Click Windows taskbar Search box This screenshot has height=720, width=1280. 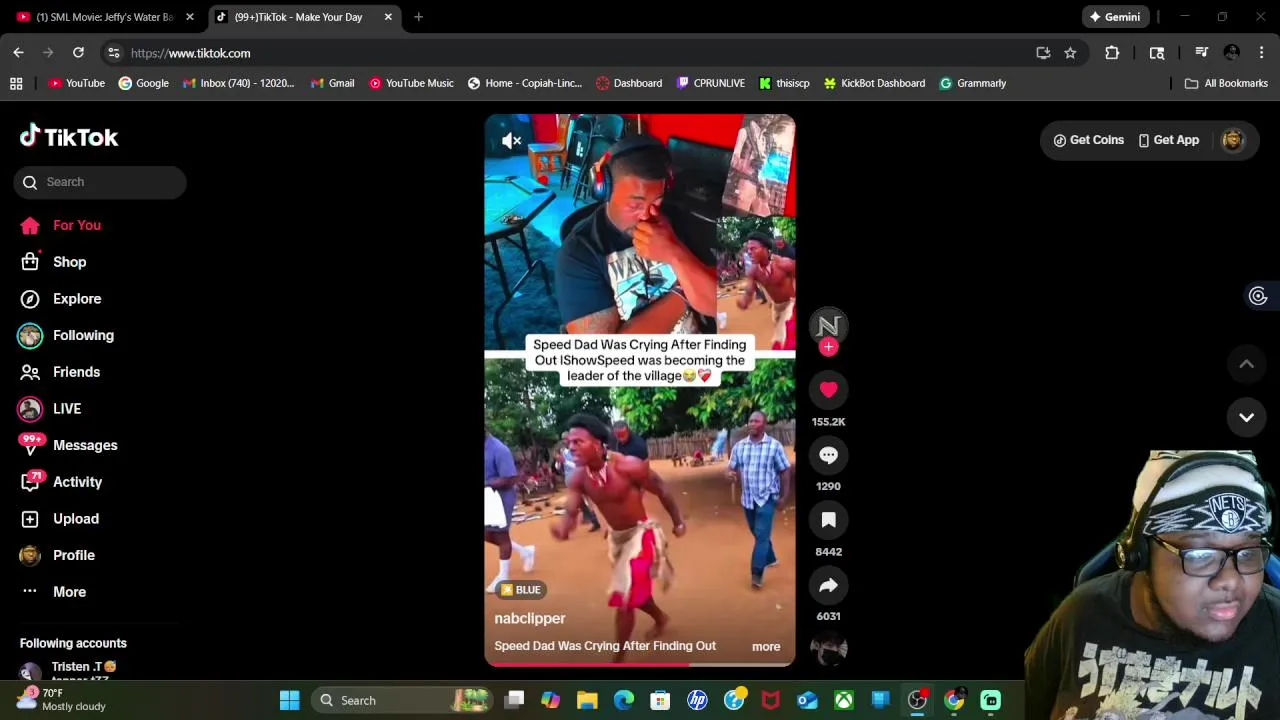400,700
